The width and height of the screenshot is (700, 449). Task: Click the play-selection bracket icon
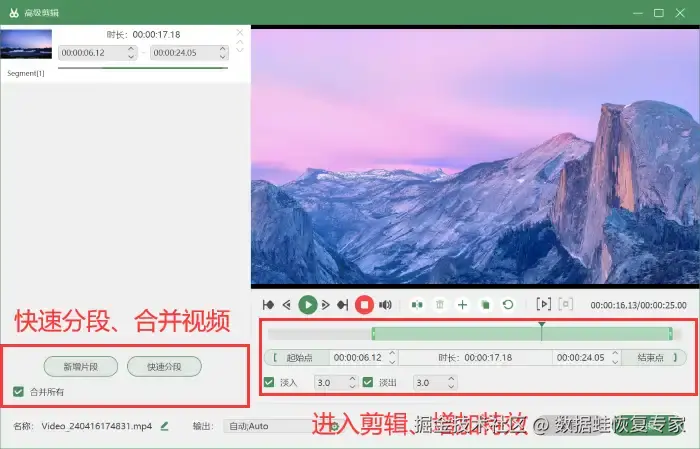(543, 304)
